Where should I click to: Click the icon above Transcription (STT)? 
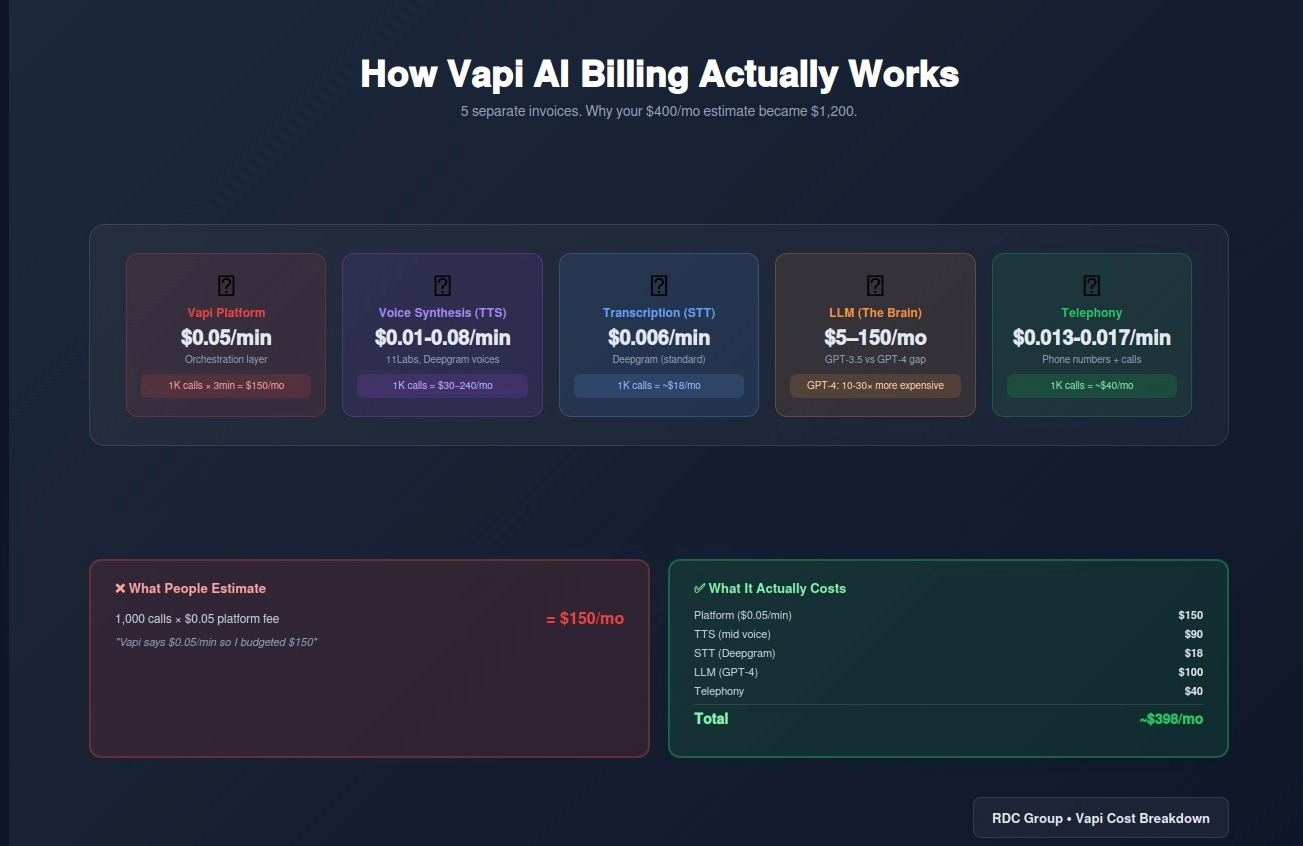point(658,286)
